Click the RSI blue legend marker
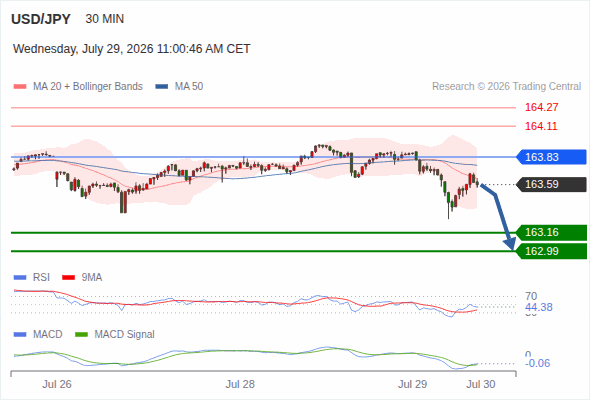The width and height of the screenshot is (590, 400). [x=20, y=278]
